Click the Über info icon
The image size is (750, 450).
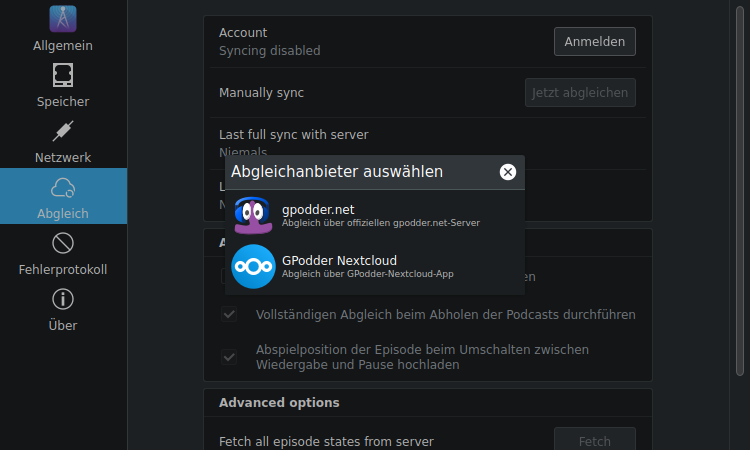coord(63,299)
